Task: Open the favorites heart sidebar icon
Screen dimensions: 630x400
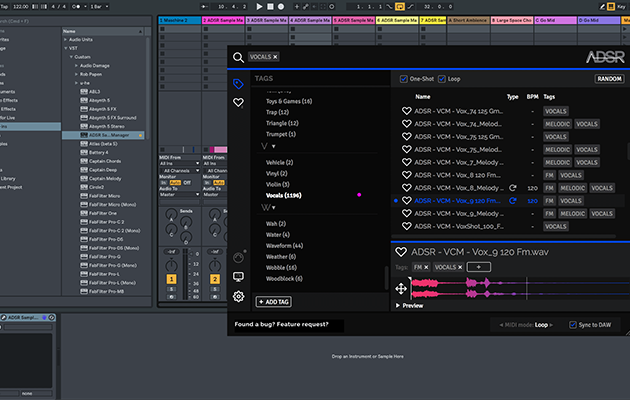Action: point(238,101)
